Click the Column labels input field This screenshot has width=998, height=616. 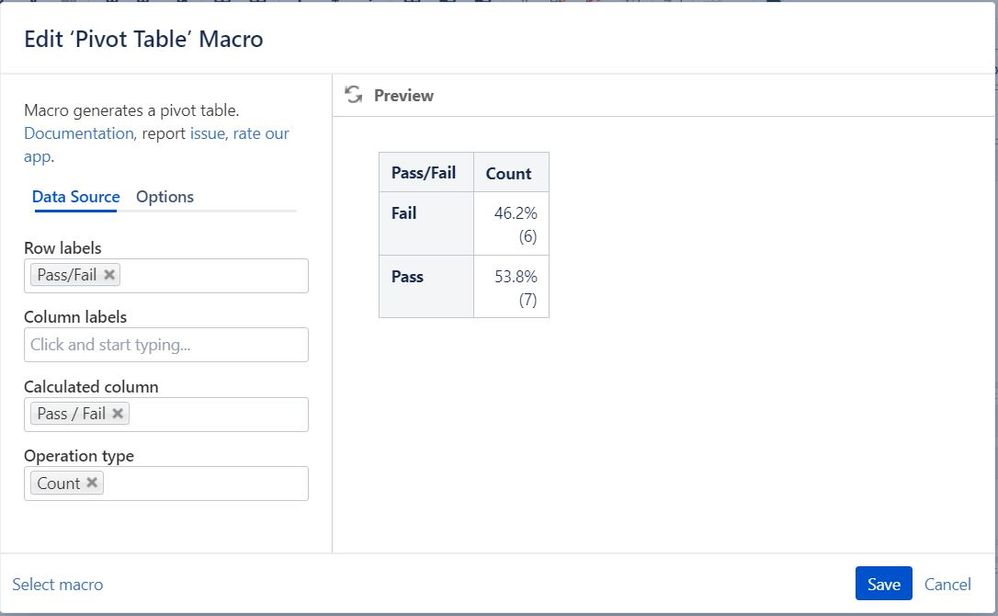pyautogui.click(x=166, y=344)
